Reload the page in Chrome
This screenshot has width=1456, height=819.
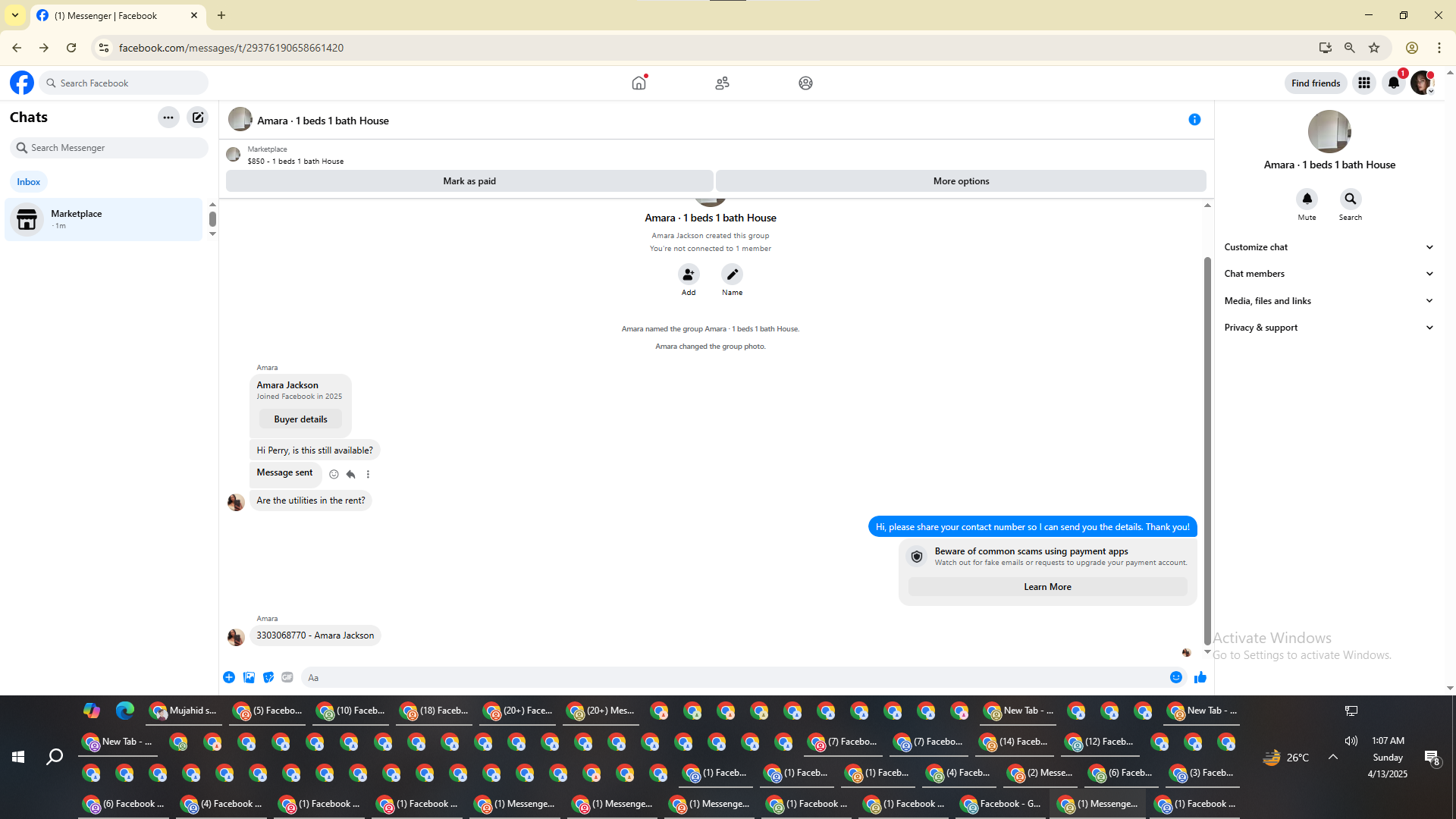[71, 48]
